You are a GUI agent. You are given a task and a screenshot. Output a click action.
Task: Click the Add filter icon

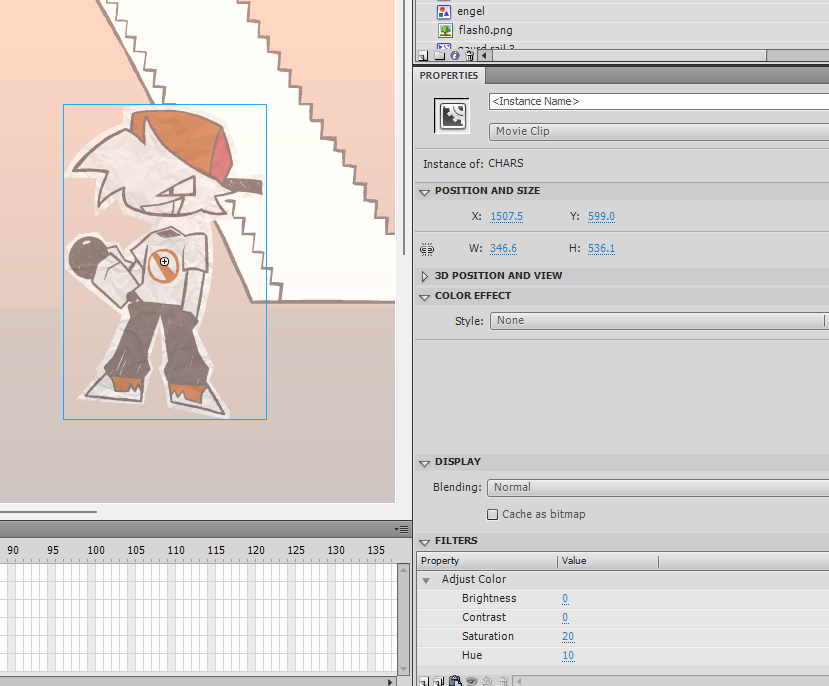tap(423, 681)
